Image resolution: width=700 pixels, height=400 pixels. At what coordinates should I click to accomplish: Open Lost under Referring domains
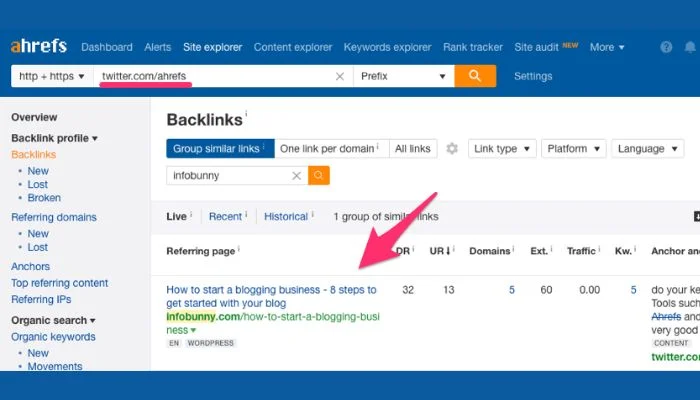point(38,247)
